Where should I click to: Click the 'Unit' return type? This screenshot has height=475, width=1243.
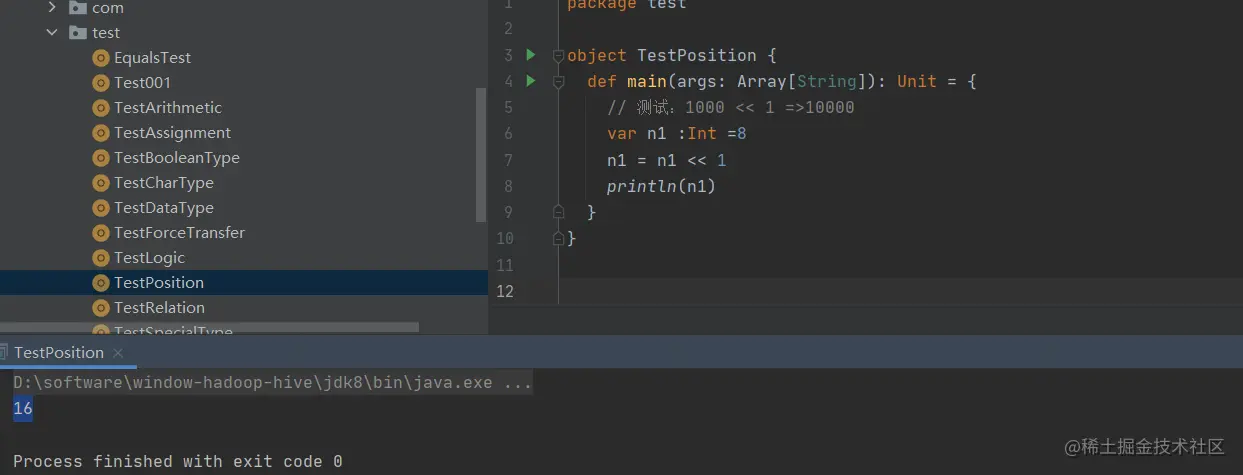click(x=917, y=81)
